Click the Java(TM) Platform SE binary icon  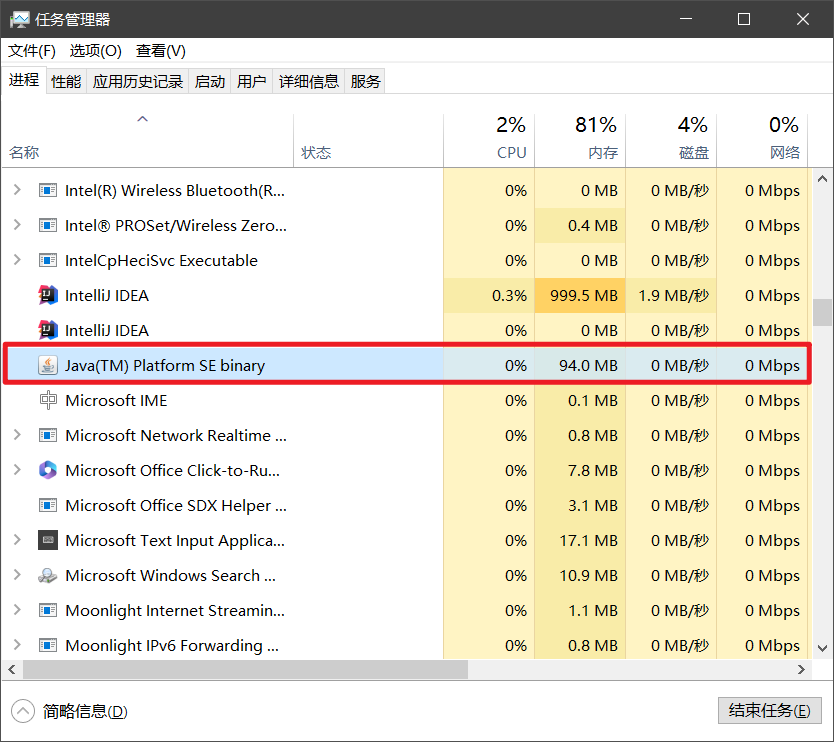[x=48, y=365]
